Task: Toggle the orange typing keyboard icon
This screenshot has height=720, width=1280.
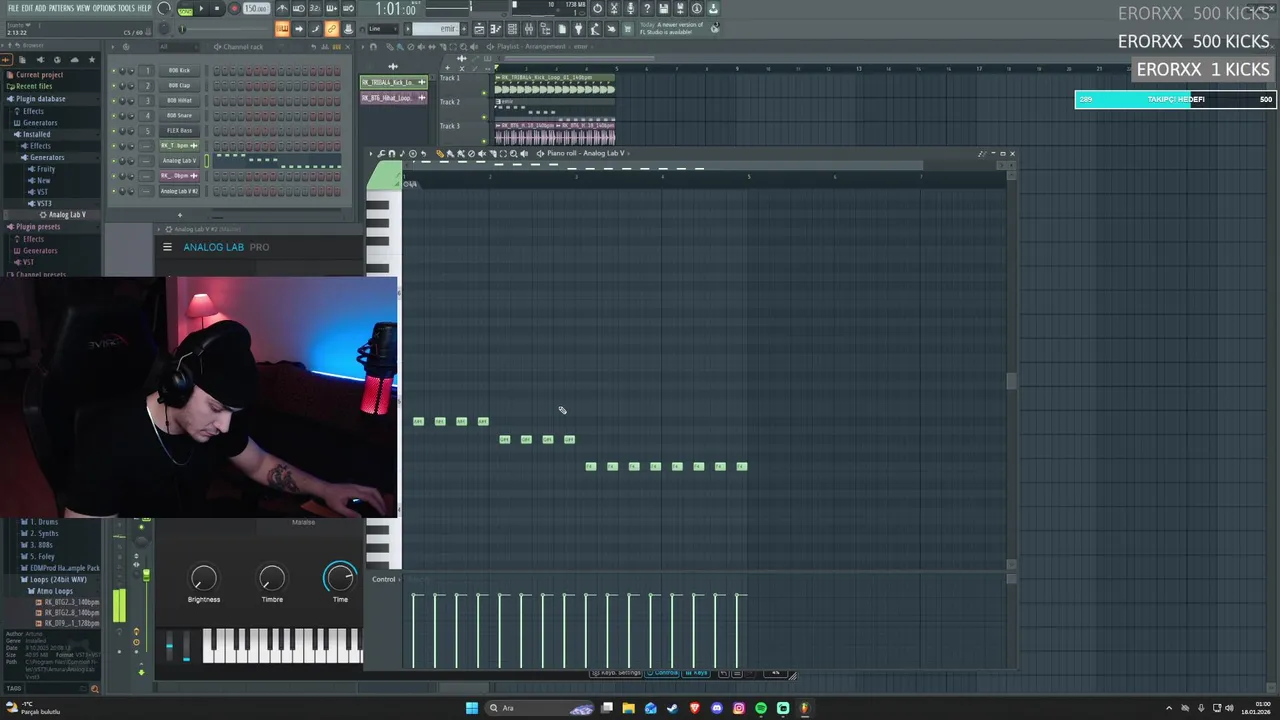Action: [x=283, y=28]
